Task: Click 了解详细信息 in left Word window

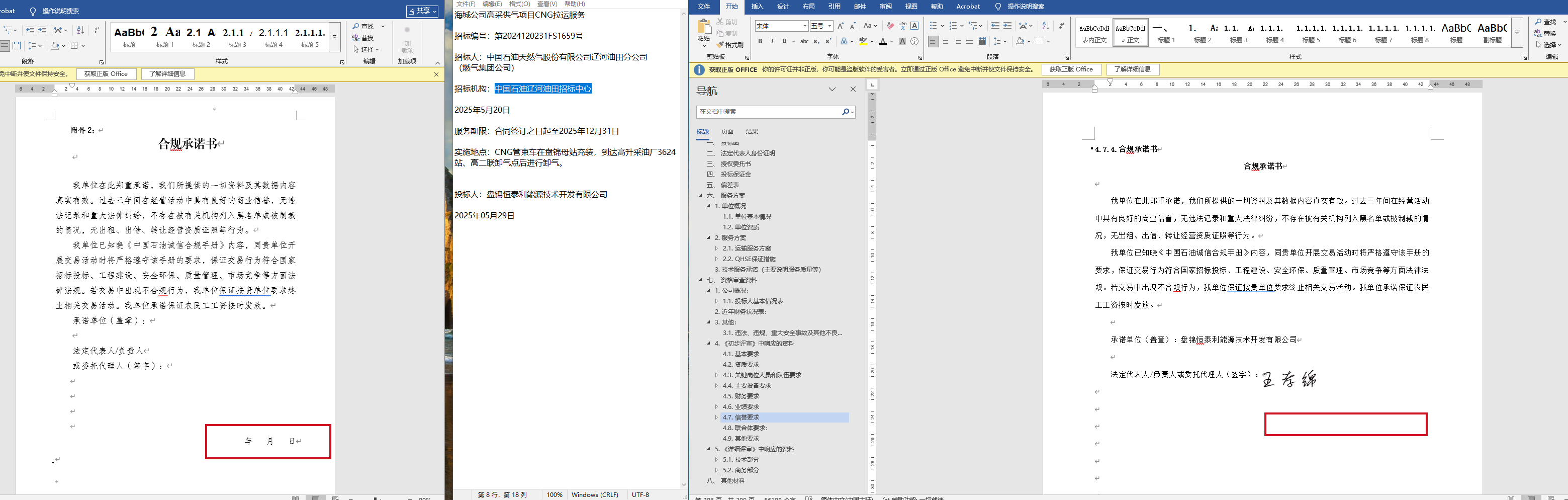Action: pos(167,73)
